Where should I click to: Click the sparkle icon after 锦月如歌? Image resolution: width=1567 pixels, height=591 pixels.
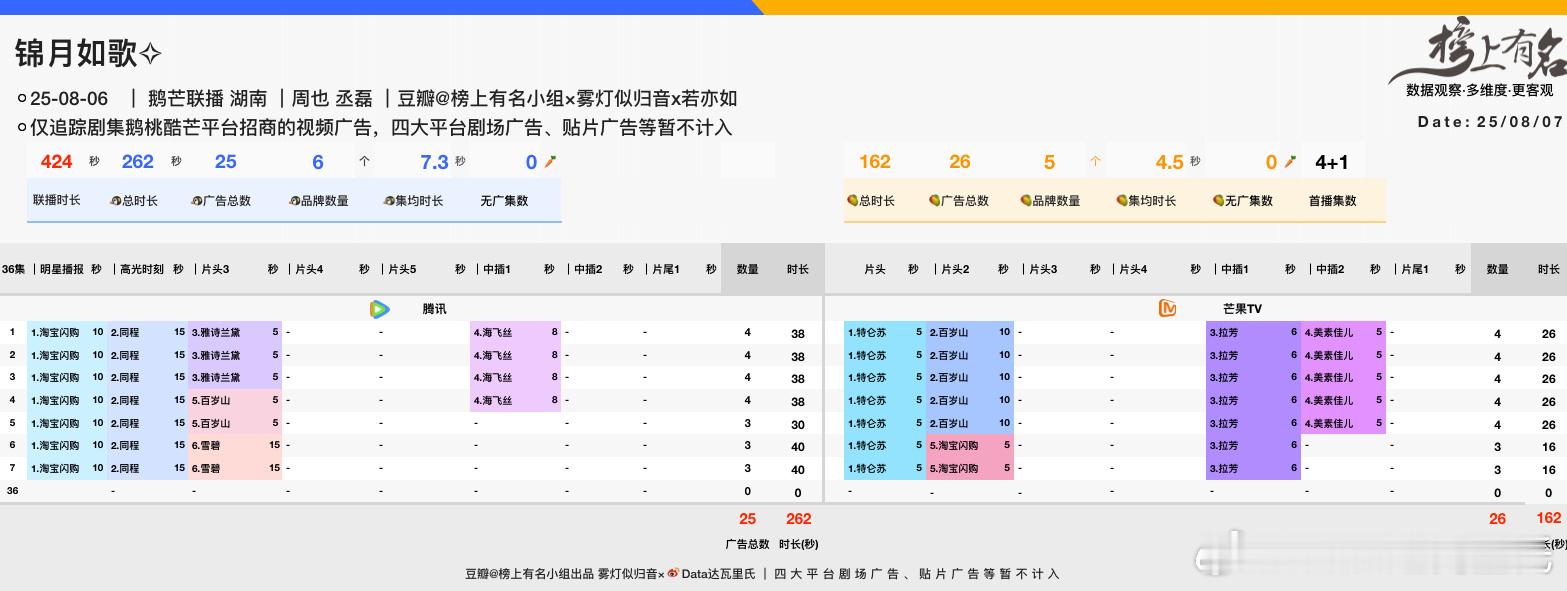click(x=152, y=53)
